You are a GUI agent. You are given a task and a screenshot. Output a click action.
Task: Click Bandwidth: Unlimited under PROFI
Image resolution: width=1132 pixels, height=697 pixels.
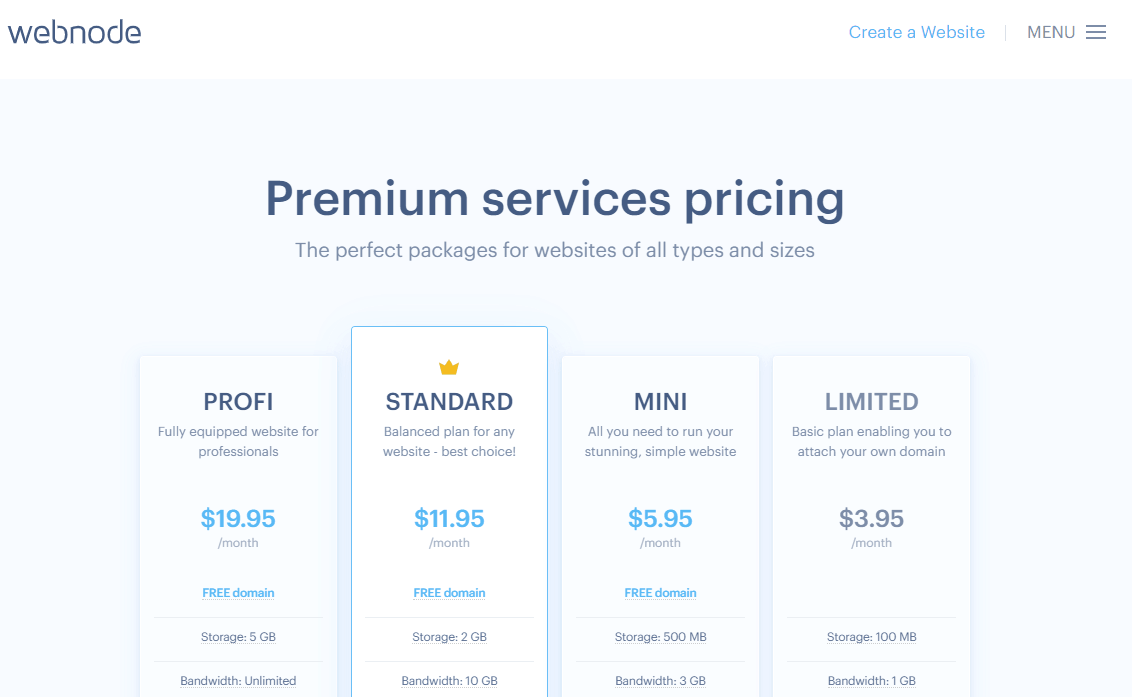[x=238, y=680]
